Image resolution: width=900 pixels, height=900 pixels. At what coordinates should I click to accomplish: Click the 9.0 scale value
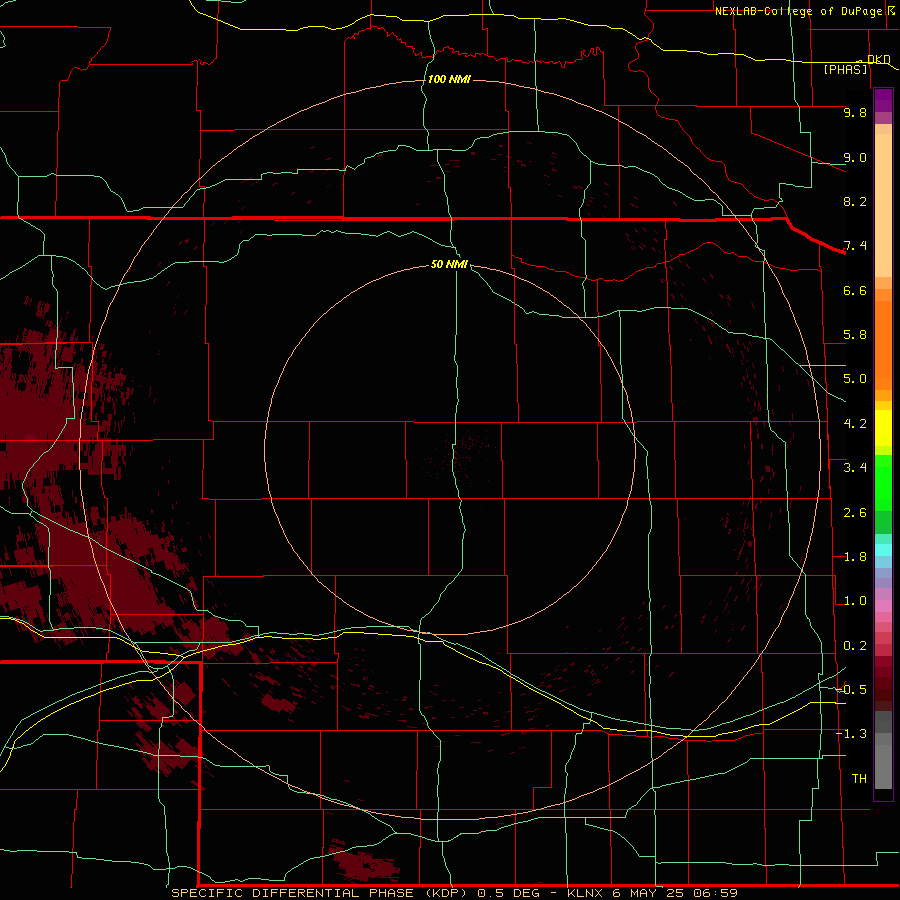pyautogui.click(x=855, y=157)
